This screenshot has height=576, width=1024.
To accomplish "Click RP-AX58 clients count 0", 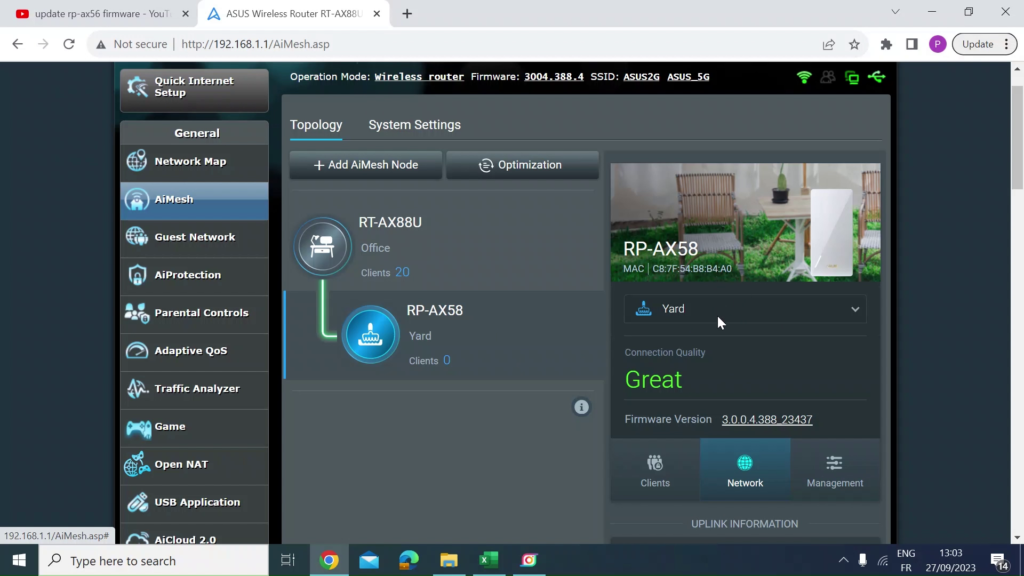I will click(x=447, y=360).
